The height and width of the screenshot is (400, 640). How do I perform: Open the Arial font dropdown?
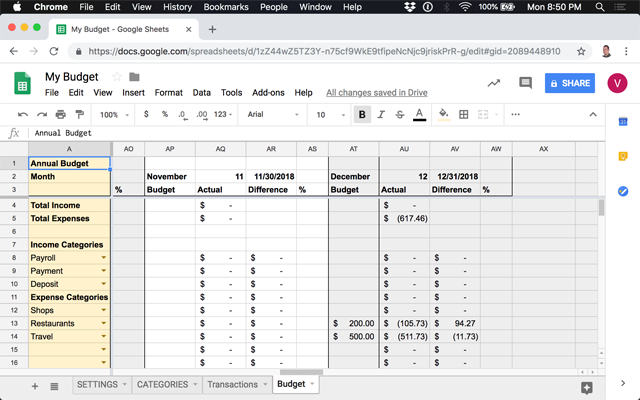coord(272,115)
